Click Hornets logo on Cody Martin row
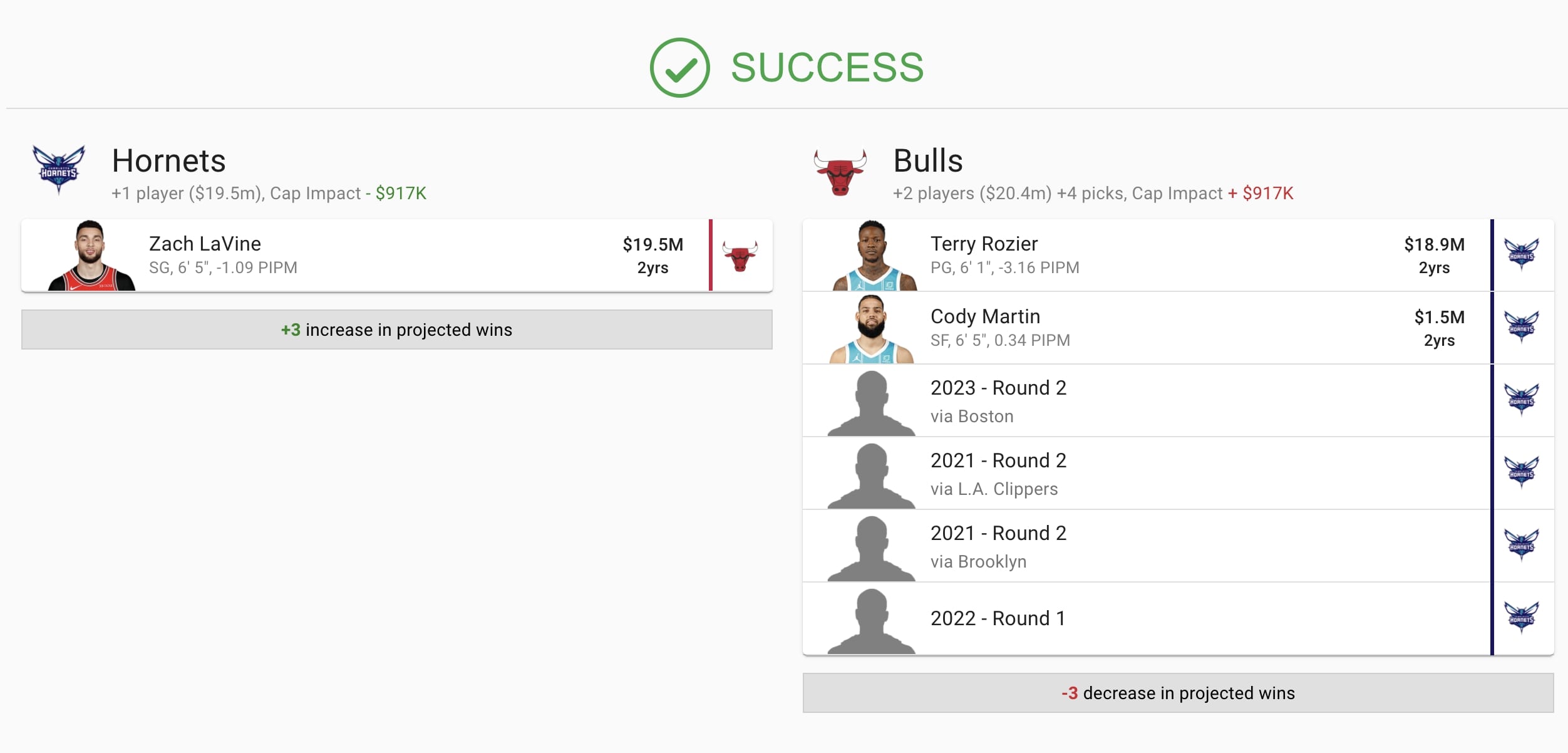Viewport: 1568px width, 753px height. pos(1522,327)
